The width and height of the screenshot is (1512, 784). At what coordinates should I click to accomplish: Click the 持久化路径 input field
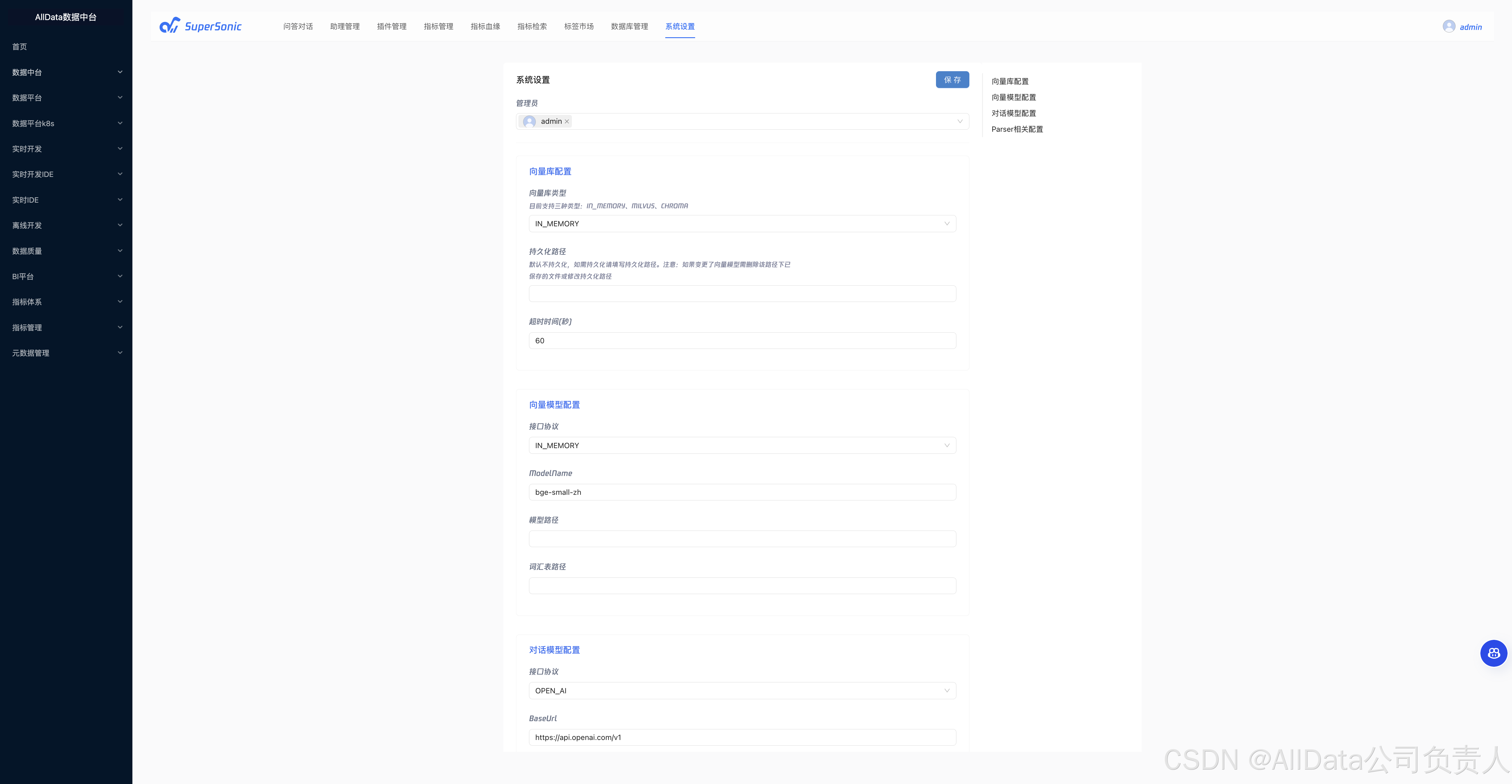(742, 293)
